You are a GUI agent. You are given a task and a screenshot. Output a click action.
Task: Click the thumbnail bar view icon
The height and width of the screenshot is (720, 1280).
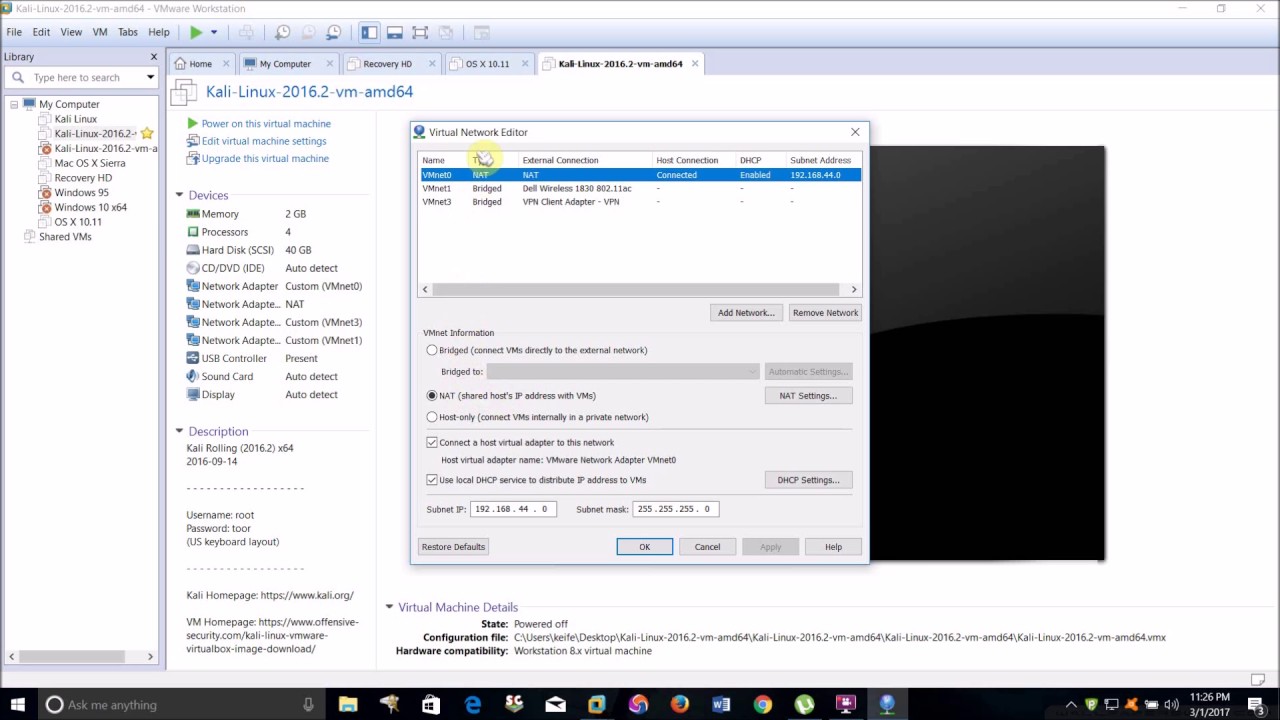pos(395,32)
